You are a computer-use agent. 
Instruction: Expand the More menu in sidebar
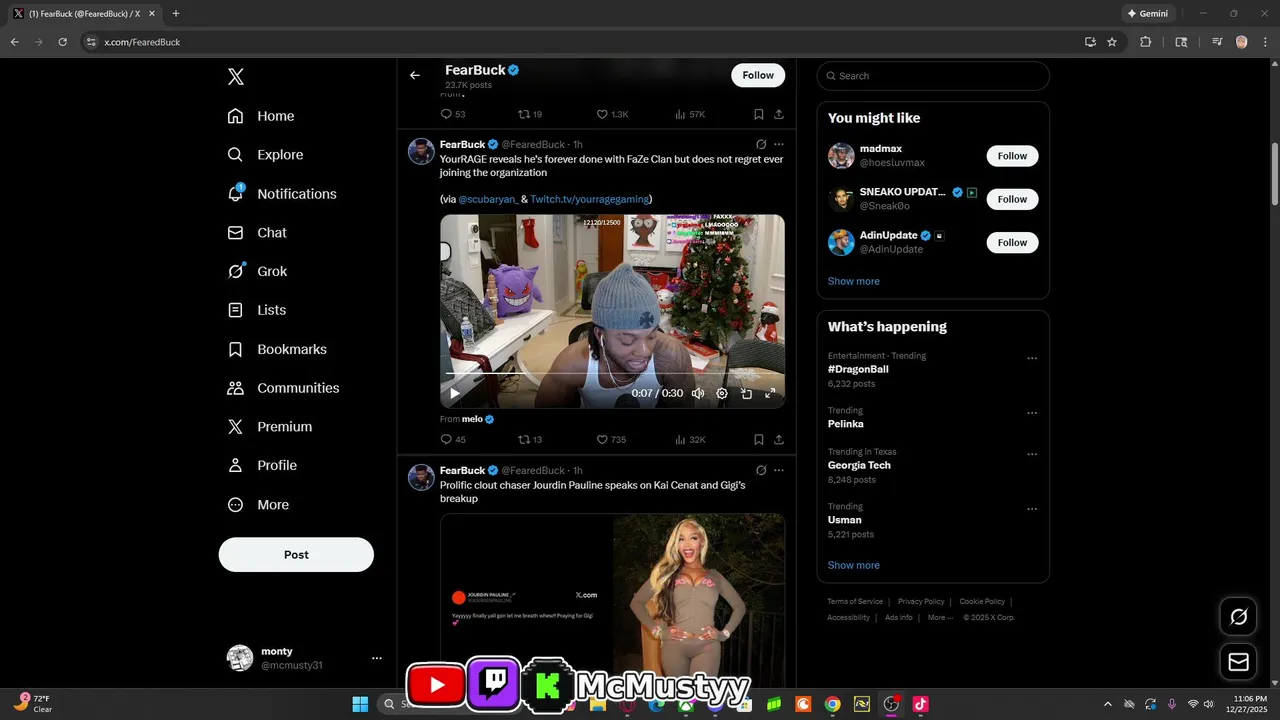(258, 505)
